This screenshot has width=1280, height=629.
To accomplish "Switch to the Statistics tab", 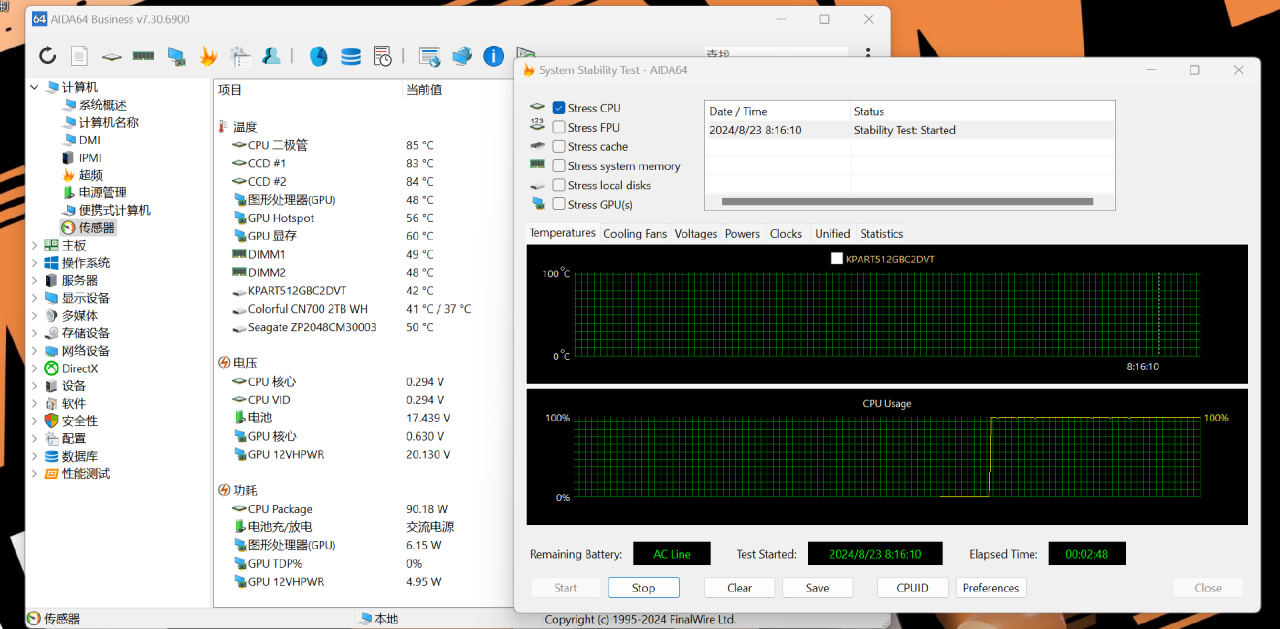I will 882,234.
